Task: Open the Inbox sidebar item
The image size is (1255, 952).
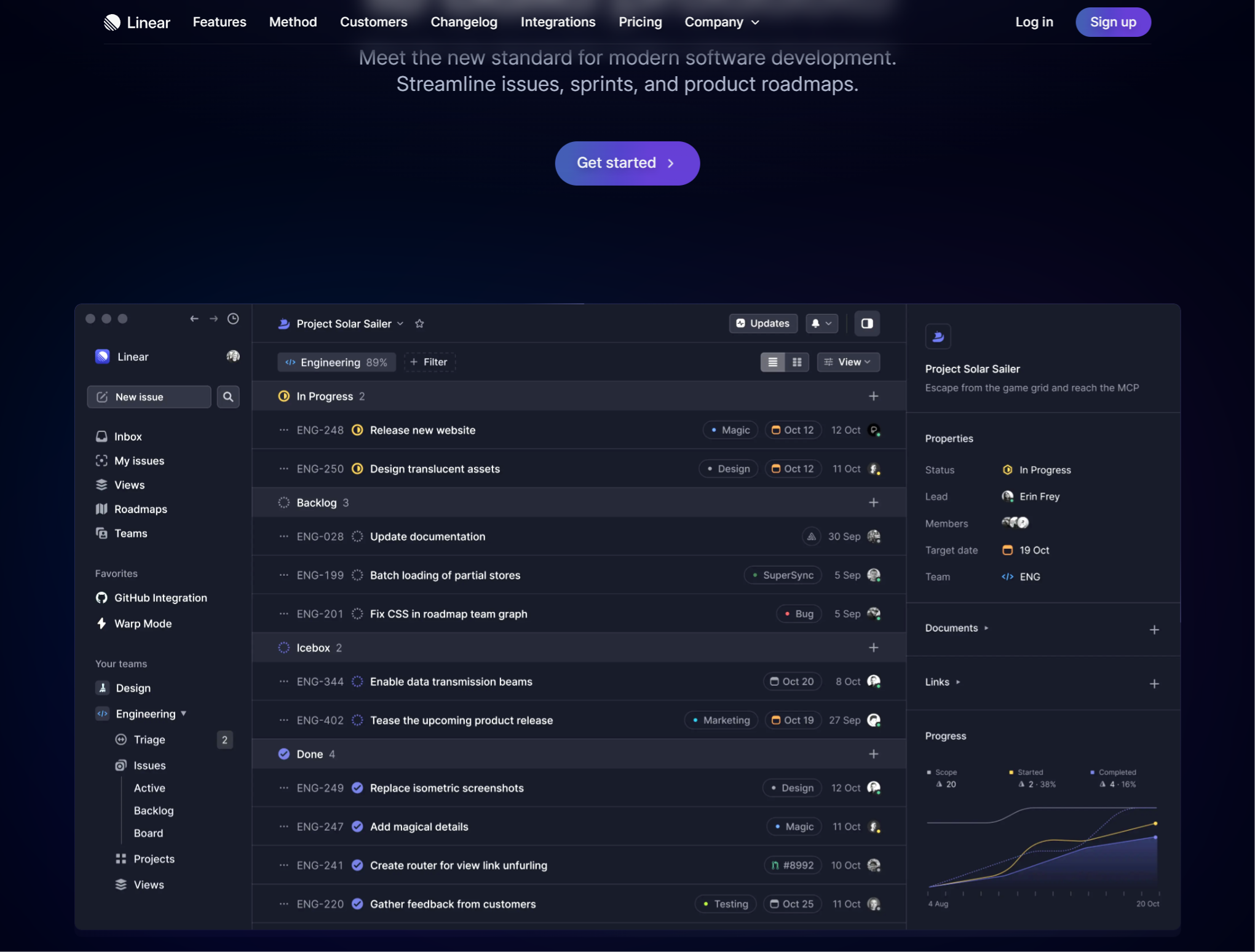Action: 128,436
